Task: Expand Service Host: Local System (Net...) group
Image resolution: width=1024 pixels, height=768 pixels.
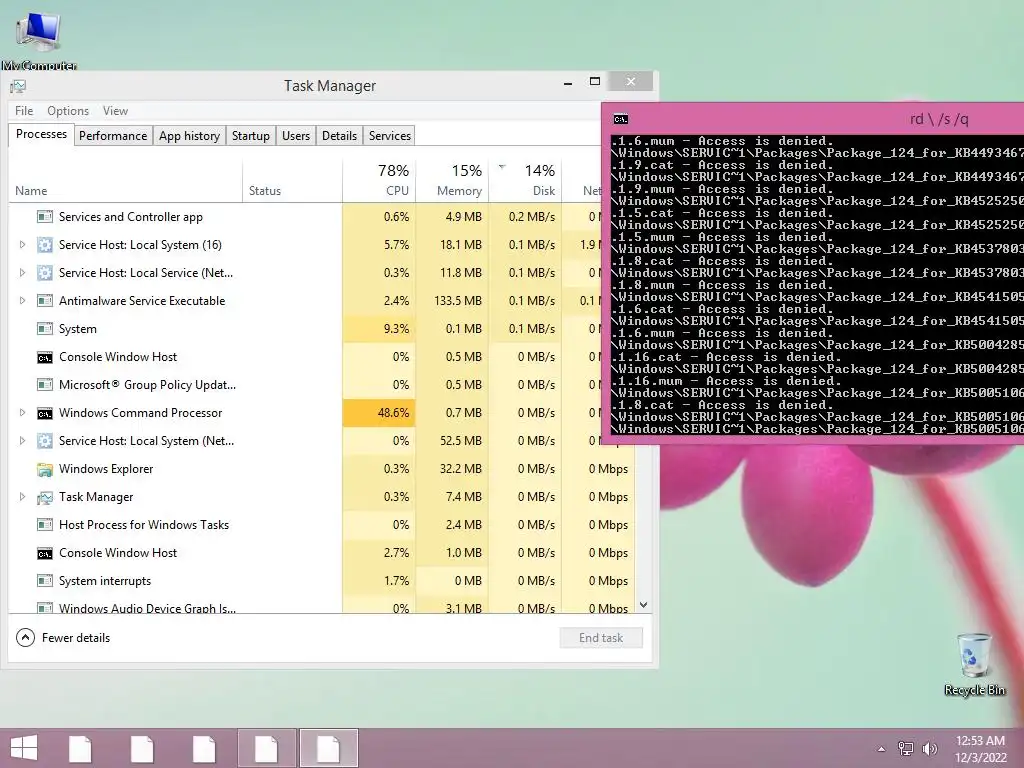Action: coord(22,441)
